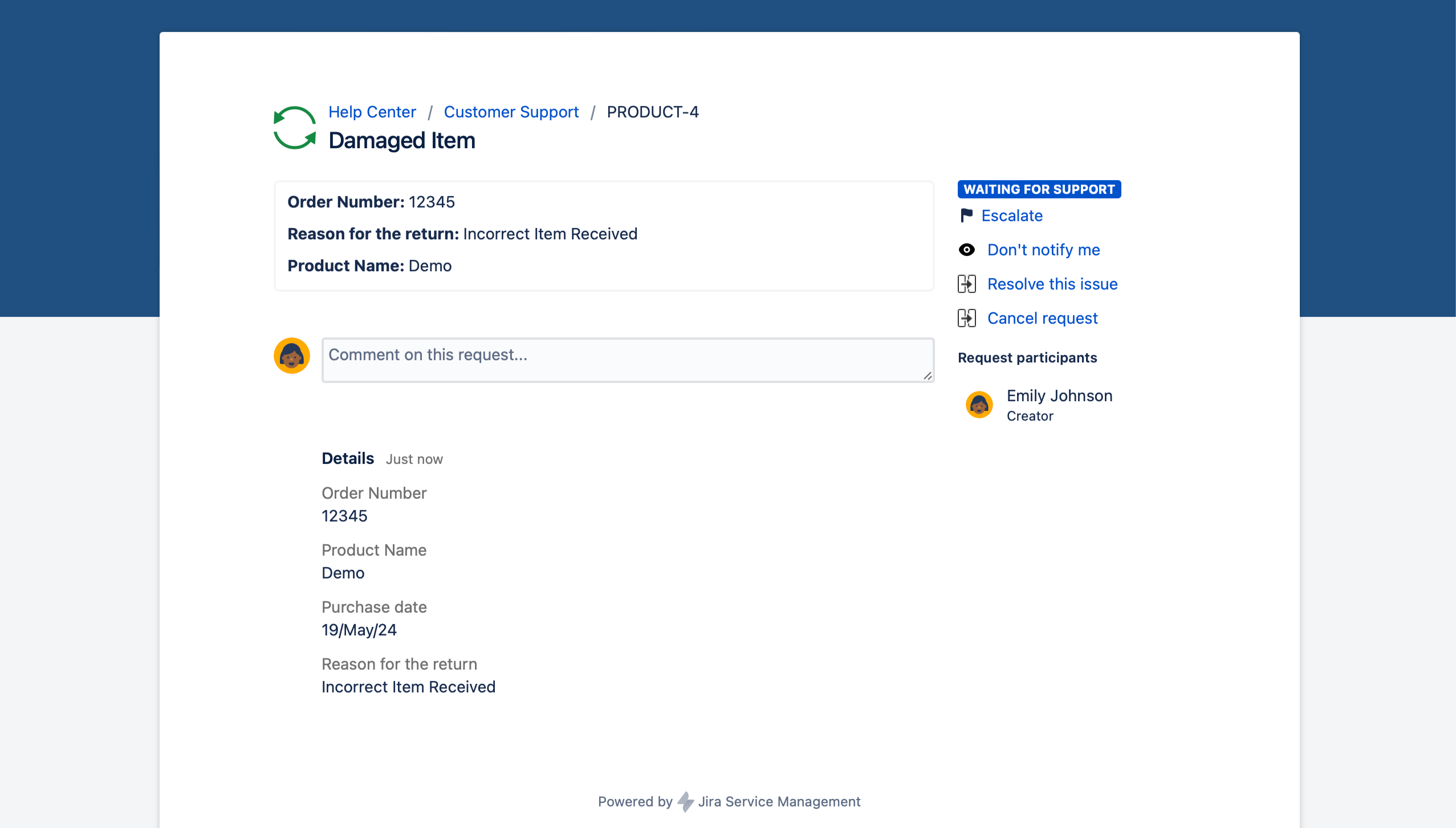Toggle Don't notify me
This screenshot has width=1456, height=828.
coord(1043,250)
